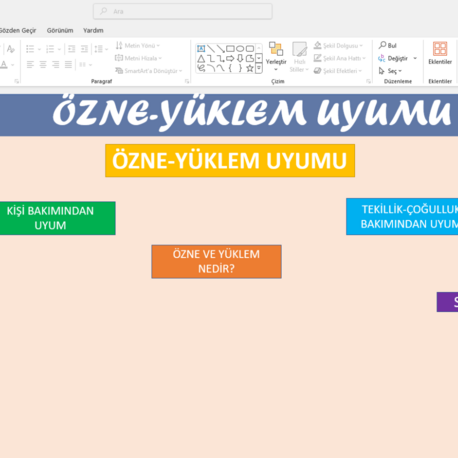The width and height of the screenshot is (458, 458).
Task: Select the orange ÖZNE VE YÜKLEM NEDİR? box
Action: [216, 262]
